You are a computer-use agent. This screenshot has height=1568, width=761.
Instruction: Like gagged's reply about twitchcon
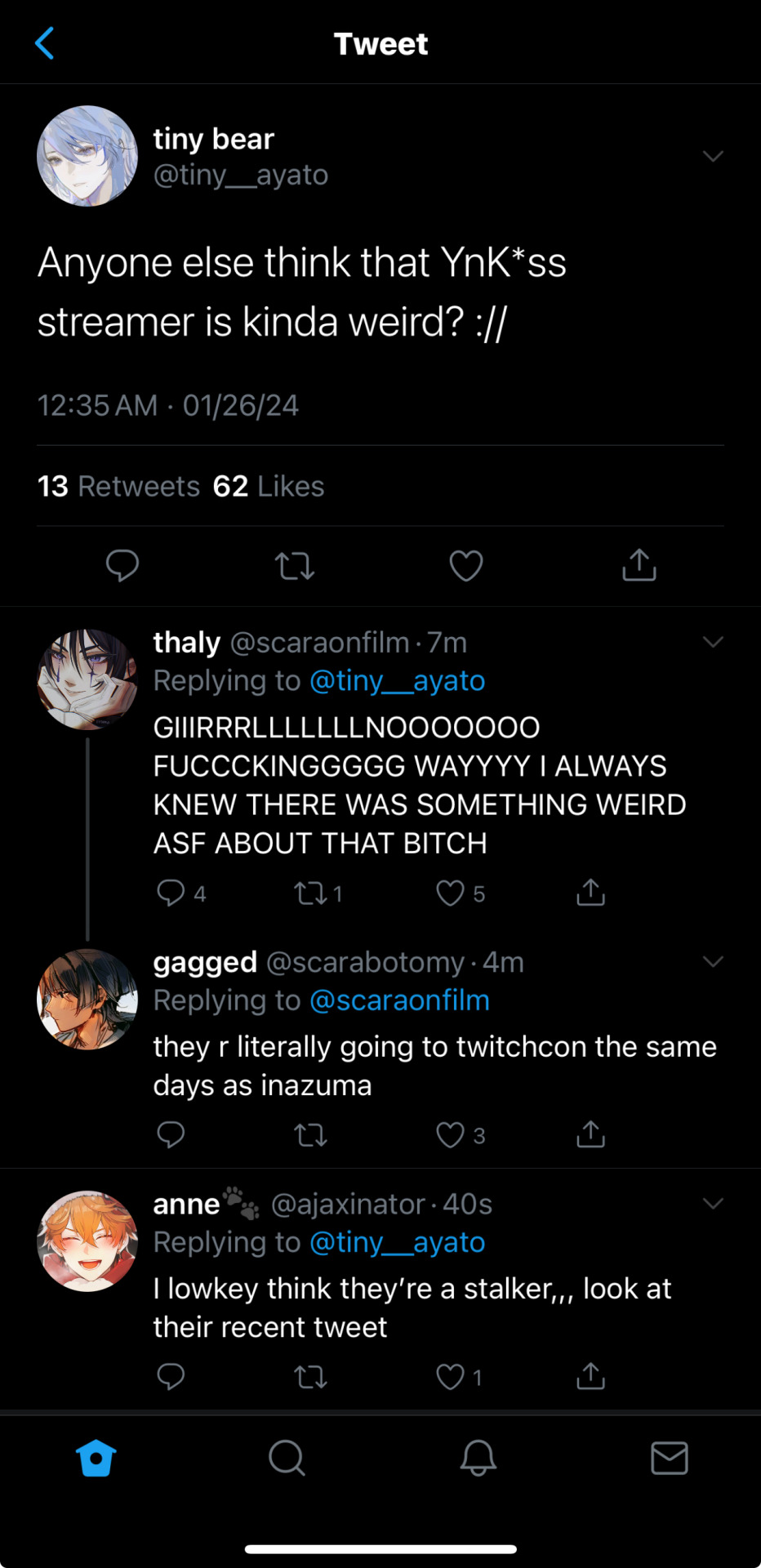450,1134
